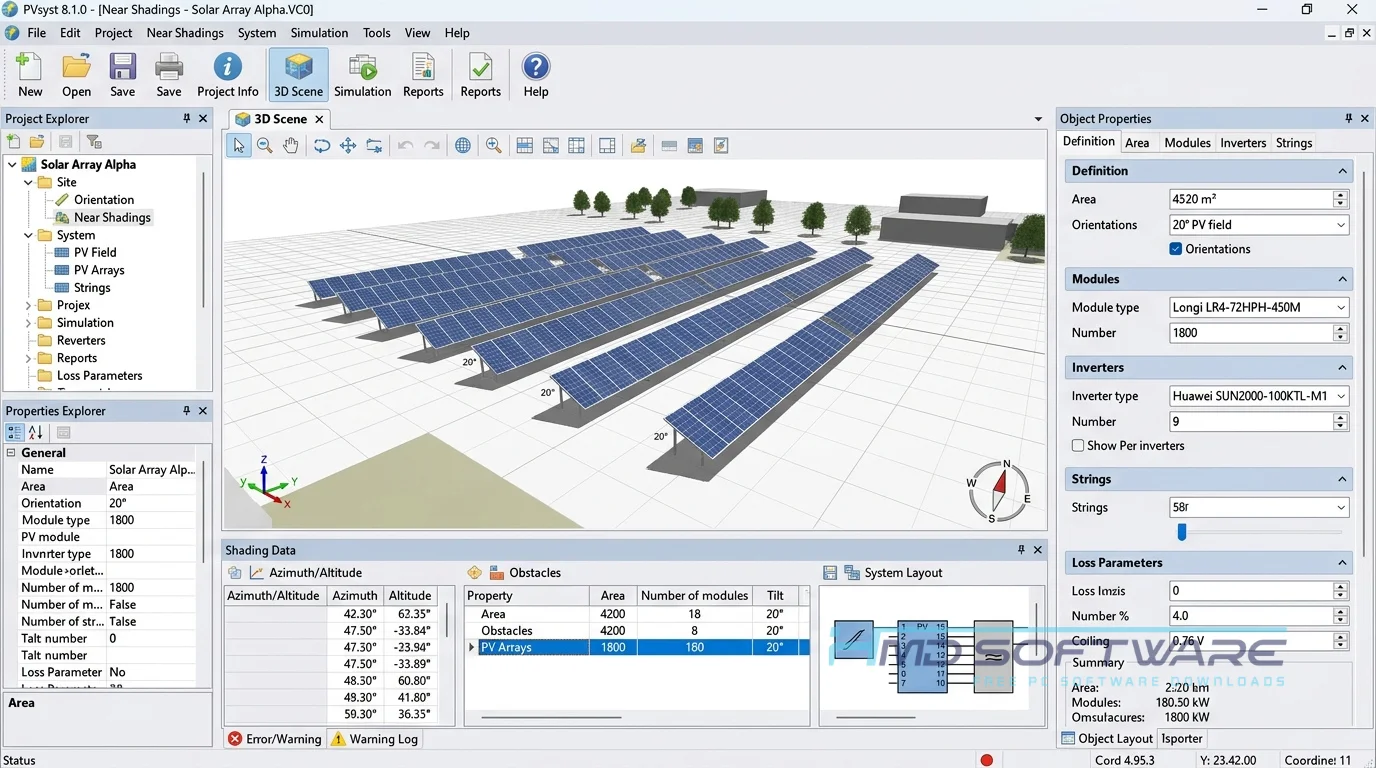Select the magnifier zoom tool beside the pointer
Screen dimensions: 1376x768
point(264,145)
